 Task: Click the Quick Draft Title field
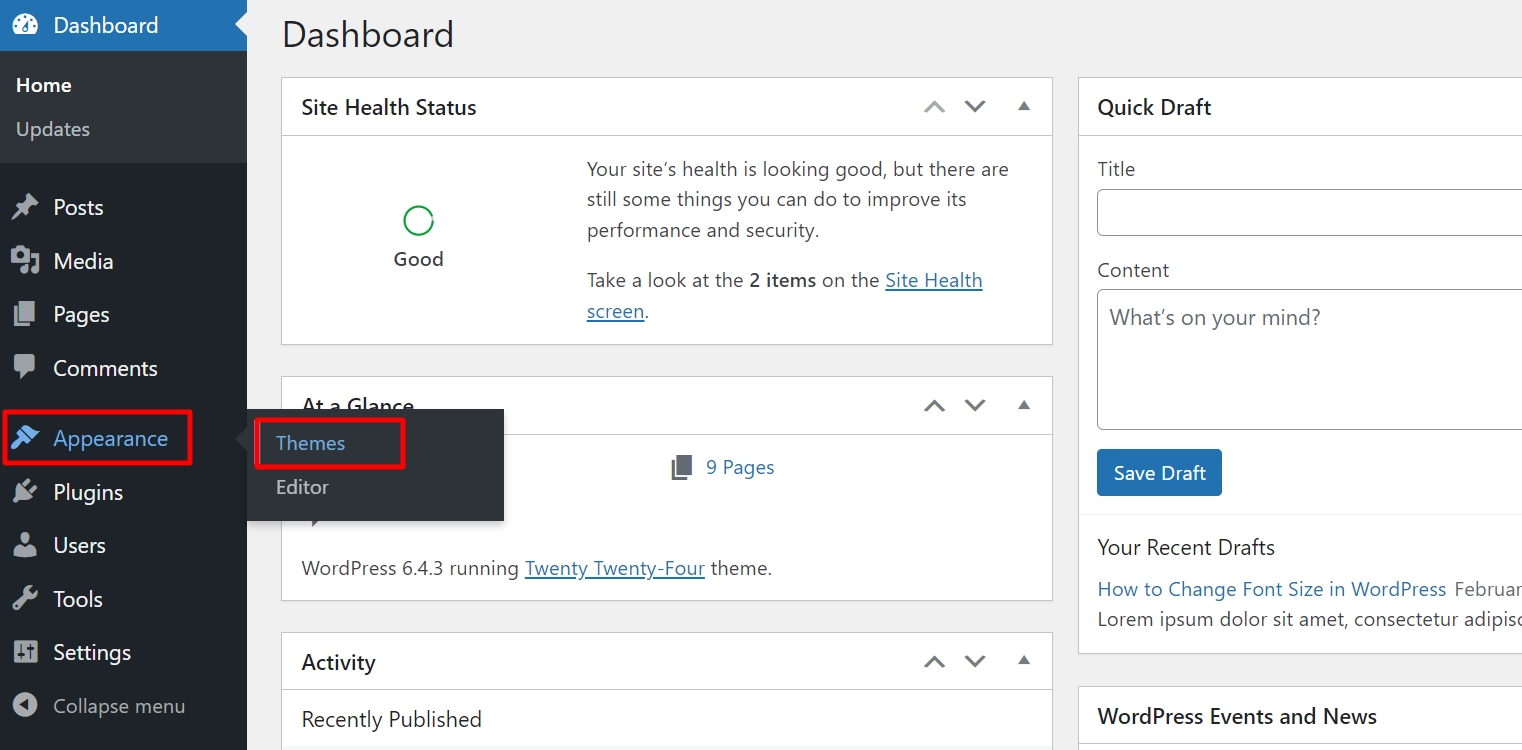coord(1309,213)
